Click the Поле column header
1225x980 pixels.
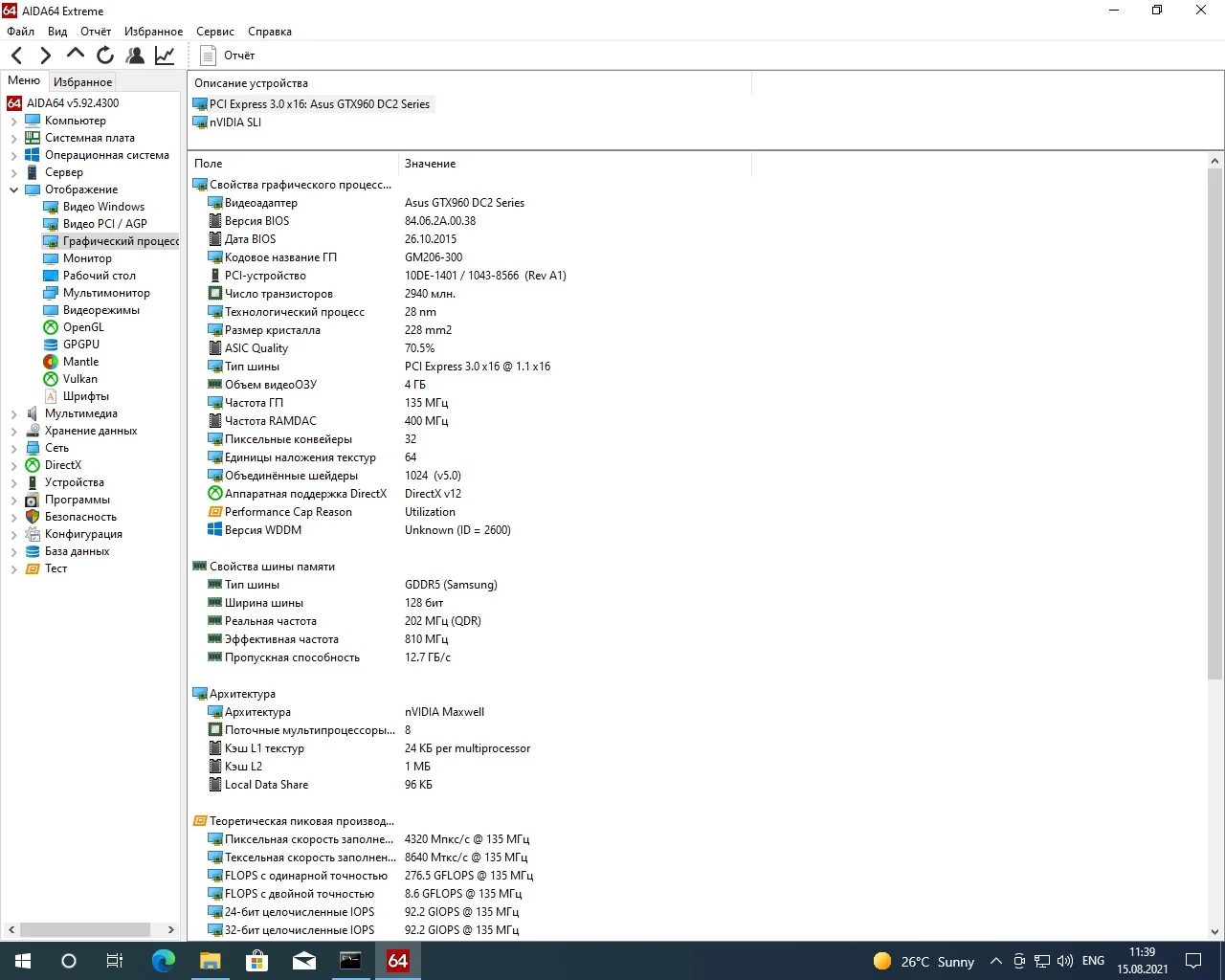293,164
